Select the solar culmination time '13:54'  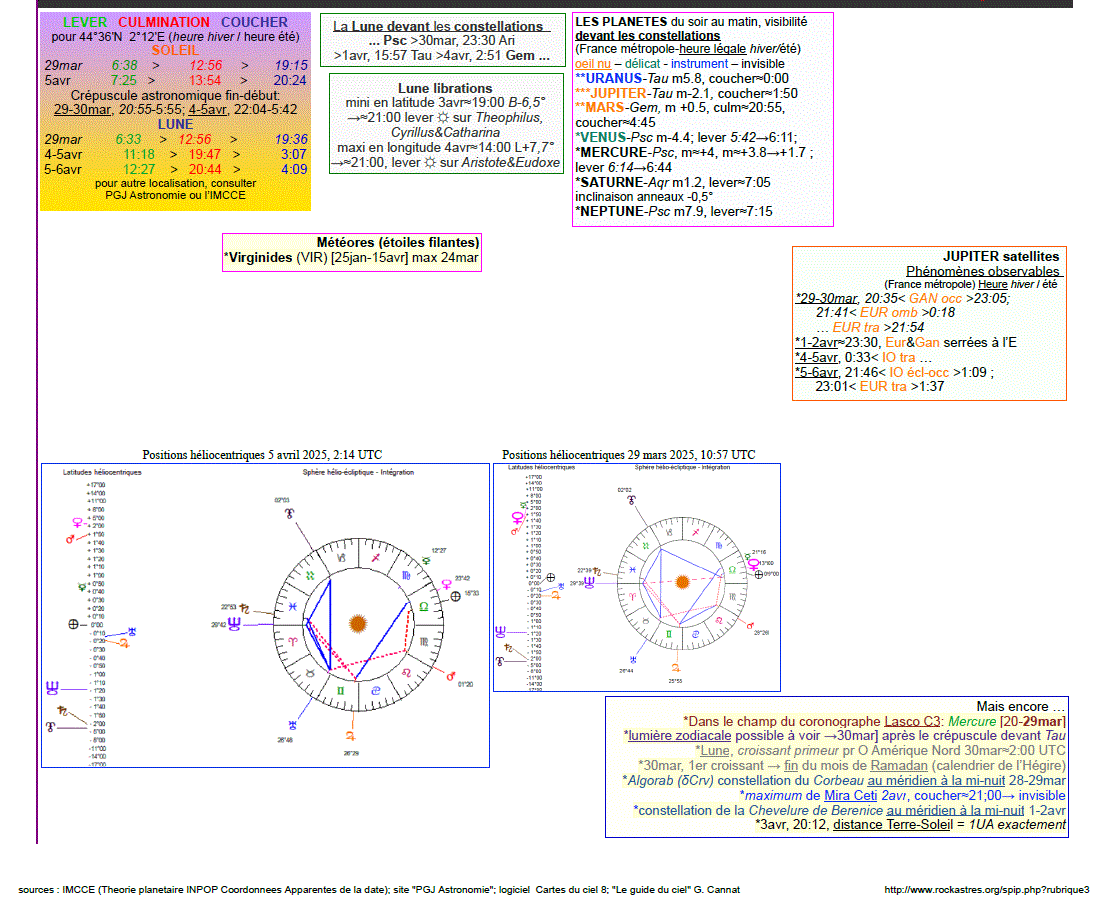point(205,80)
